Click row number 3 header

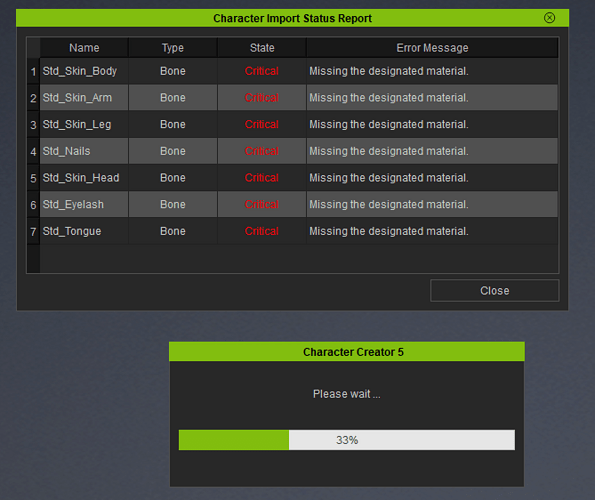[x=33, y=125]
